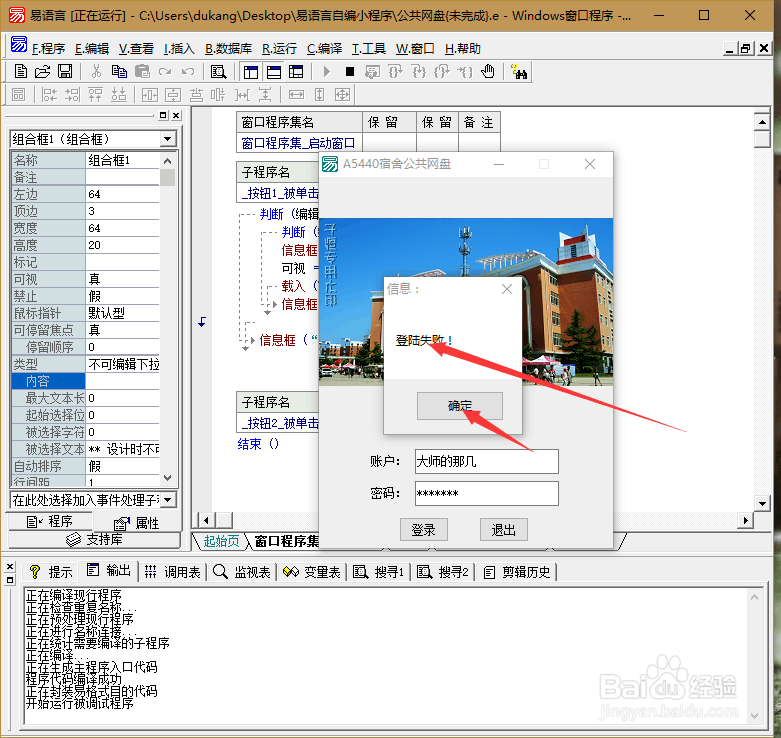Open the B.数据库 menu

click(x=228, y=49)
